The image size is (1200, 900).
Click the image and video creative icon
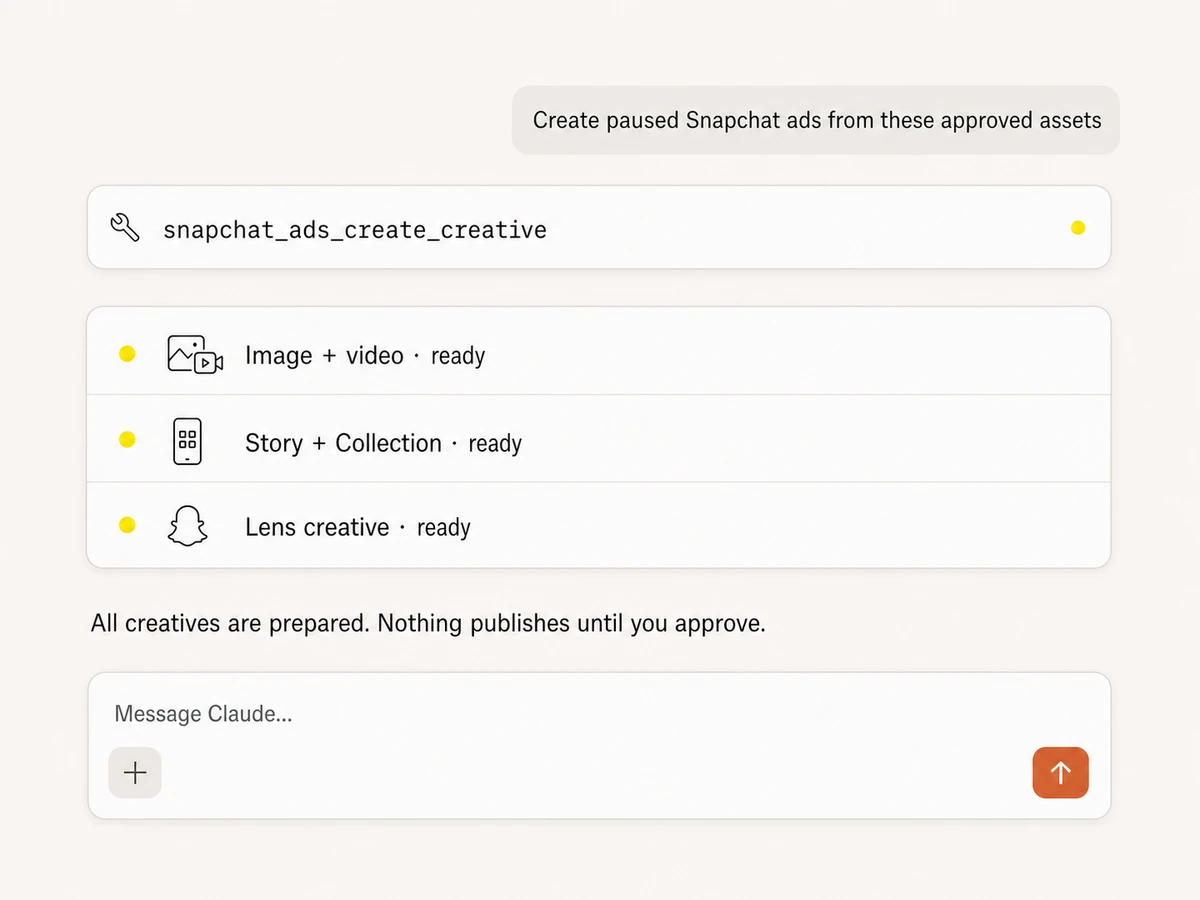pos(195,355)
